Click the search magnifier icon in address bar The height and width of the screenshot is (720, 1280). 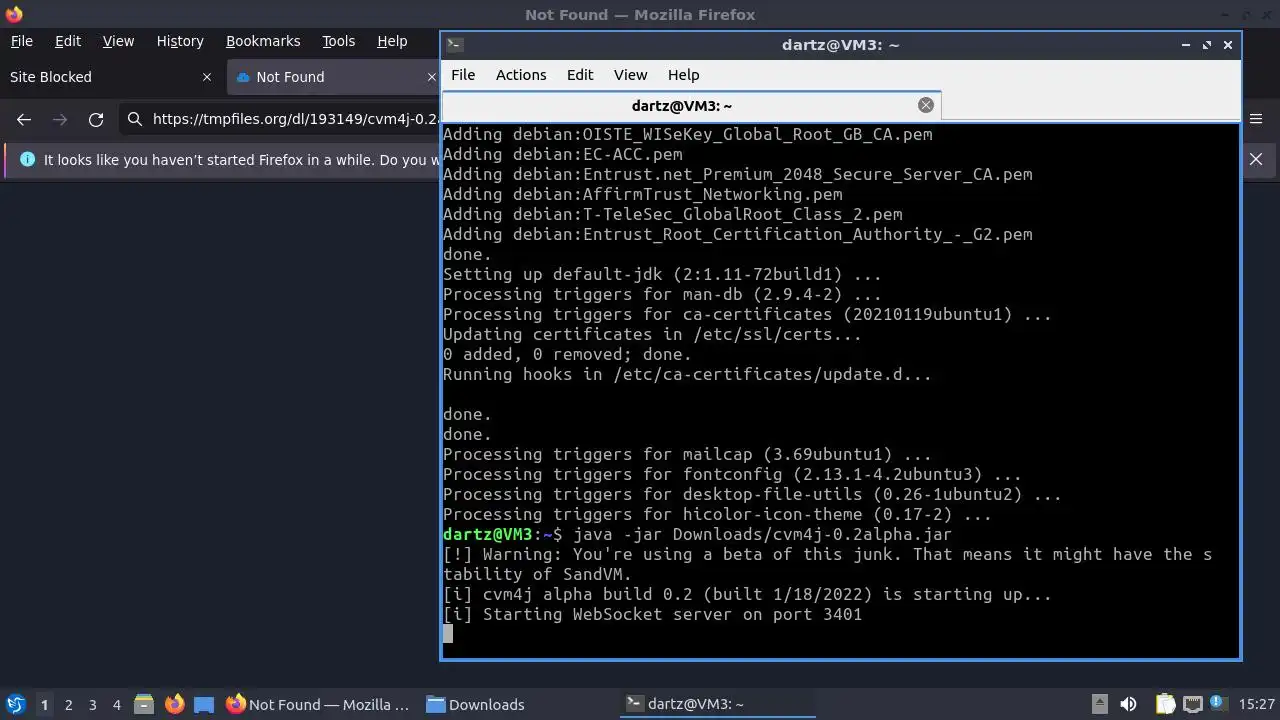click(x=134, y=119)
